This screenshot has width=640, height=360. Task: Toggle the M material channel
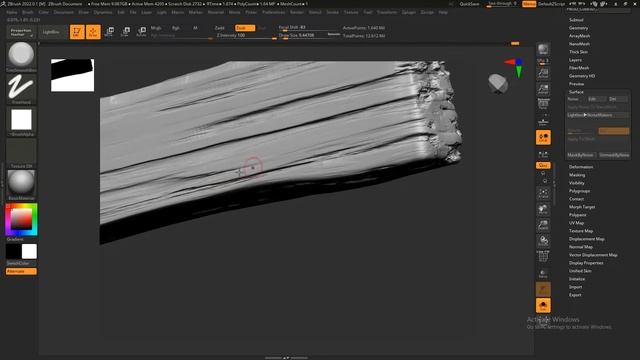point(195,28)
